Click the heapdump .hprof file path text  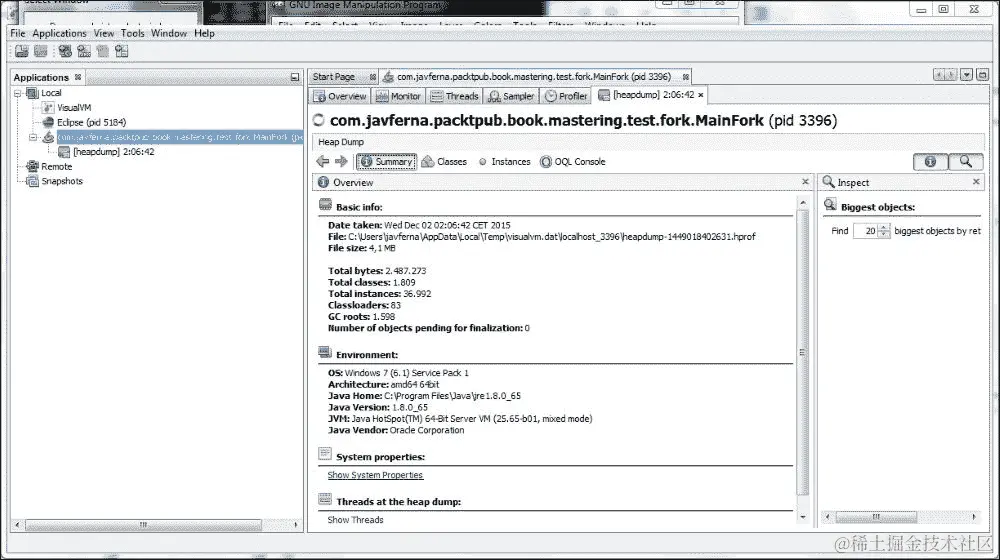552,237
